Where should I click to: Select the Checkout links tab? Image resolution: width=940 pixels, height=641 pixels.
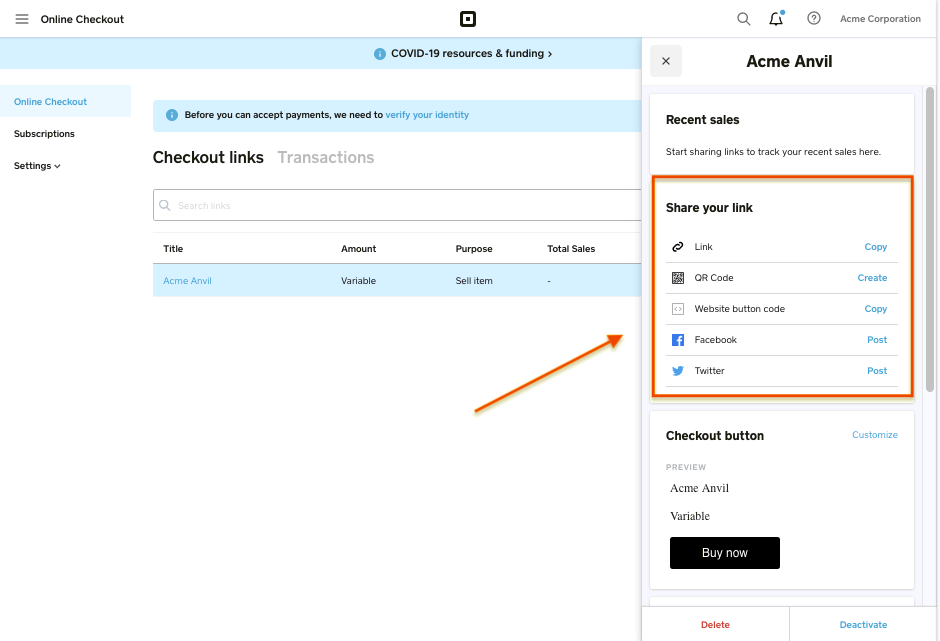tap(208, 157)
